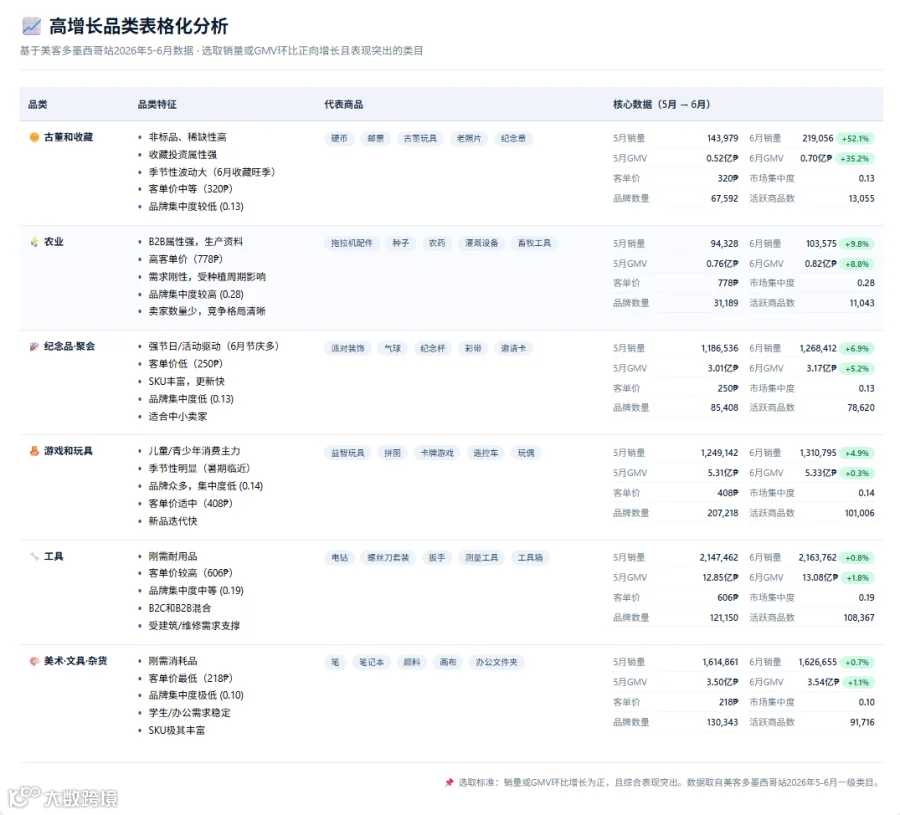900x815 pixels.
Task: Click the bullet 受建筑/维修需求支撑
Action: point(194,626)
